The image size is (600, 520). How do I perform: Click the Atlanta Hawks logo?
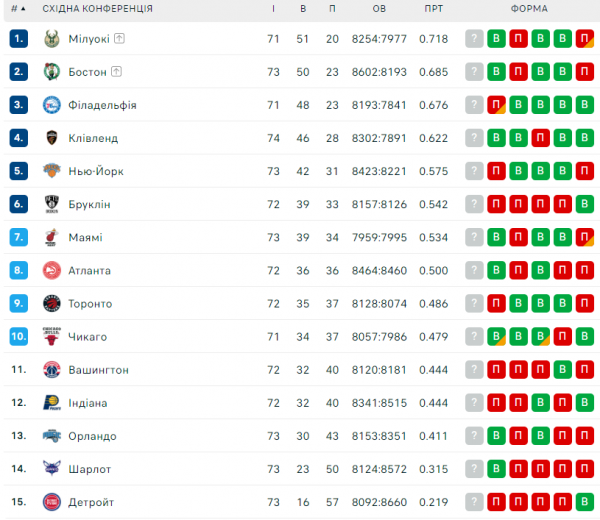click(x=52, y=270)
